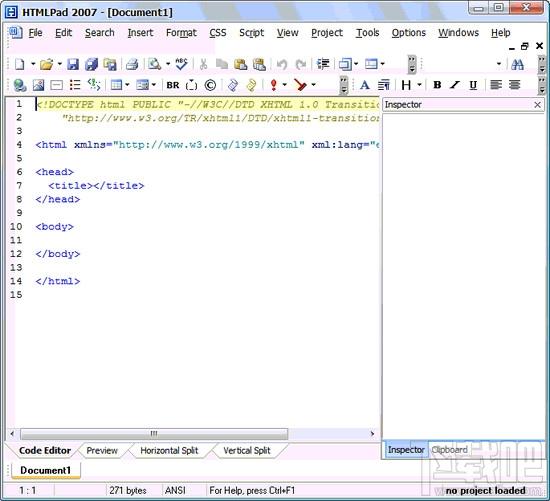Screen dimensions: 550x501
Task: Select the Code Editor tab
Action: [45, 450]
